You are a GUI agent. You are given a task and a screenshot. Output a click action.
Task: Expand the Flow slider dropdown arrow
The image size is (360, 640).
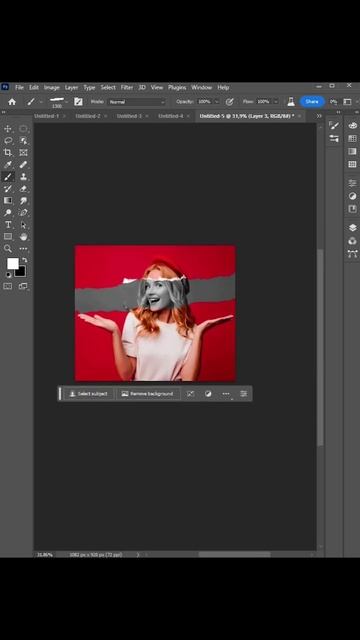pos(276,102)
